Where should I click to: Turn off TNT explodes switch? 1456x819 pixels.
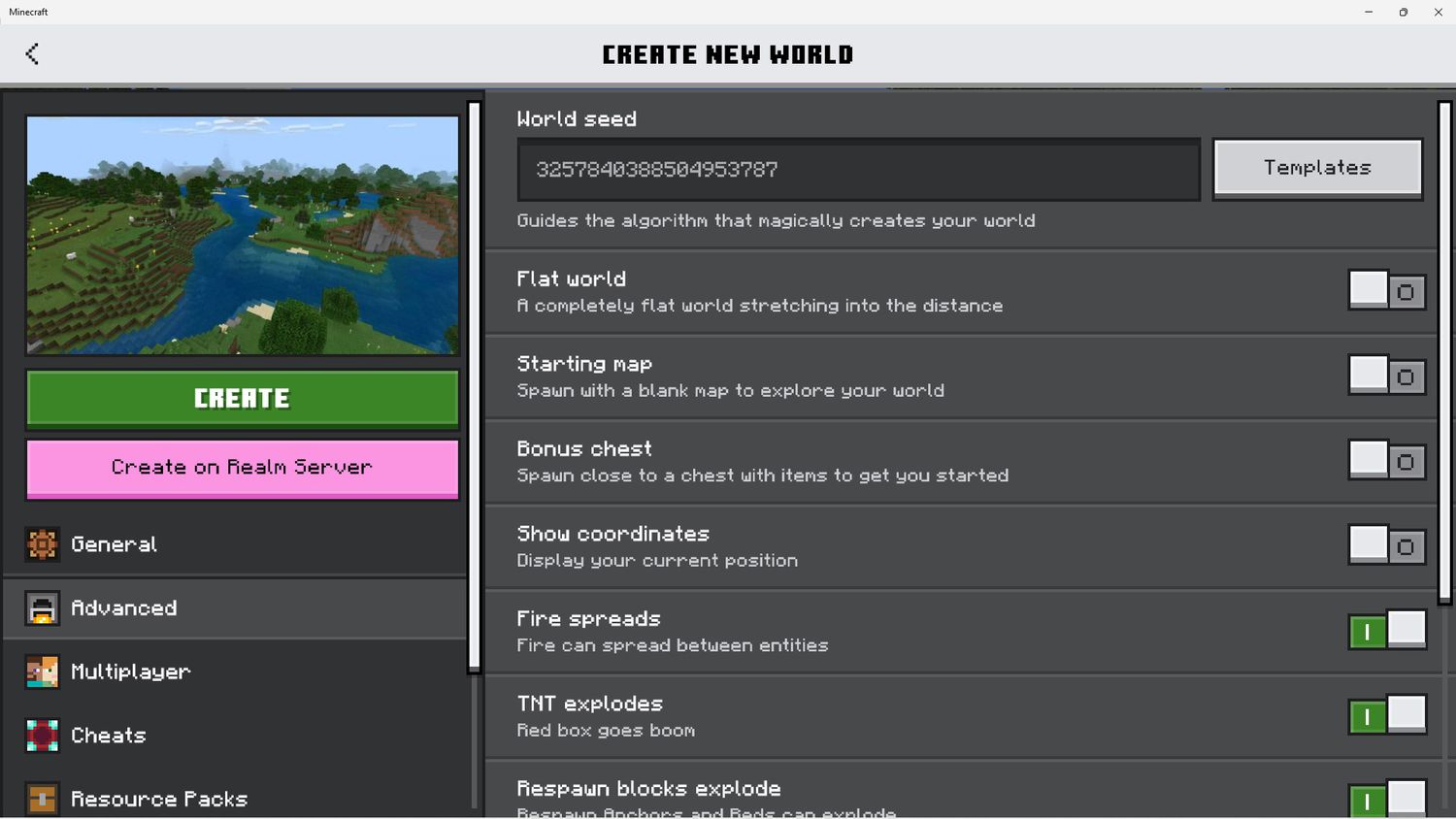point(1386,716)
